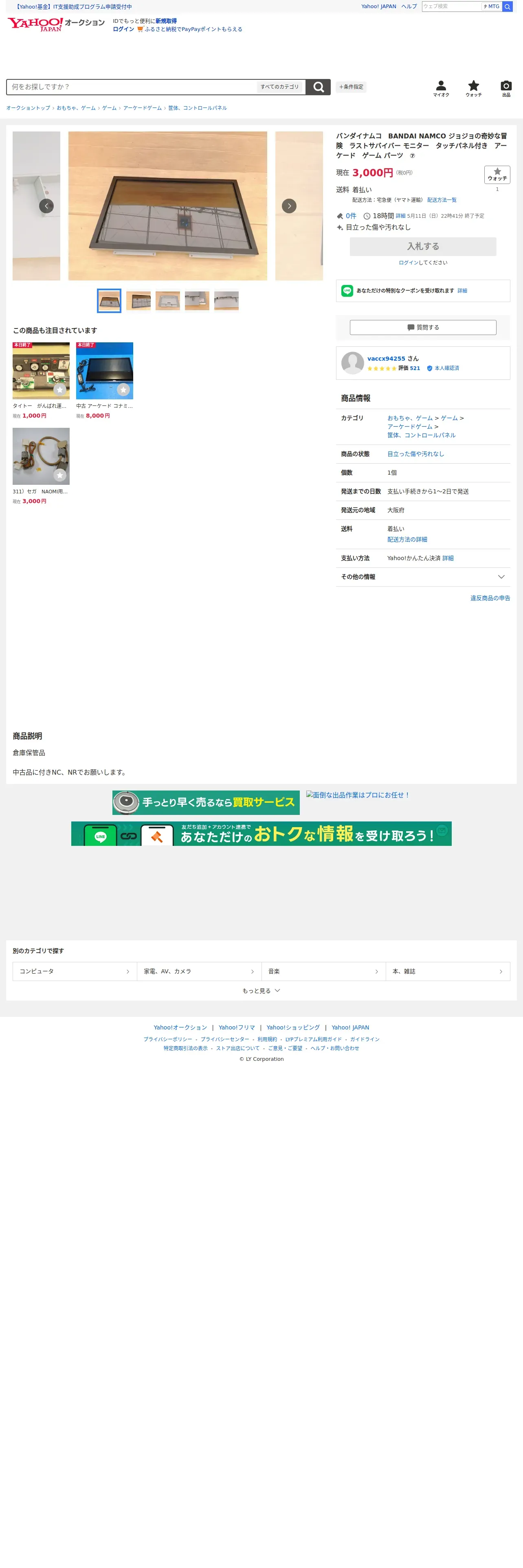The image size is (523, 1568).
Task: Select first product thumbnail
Action: [109, 301]
